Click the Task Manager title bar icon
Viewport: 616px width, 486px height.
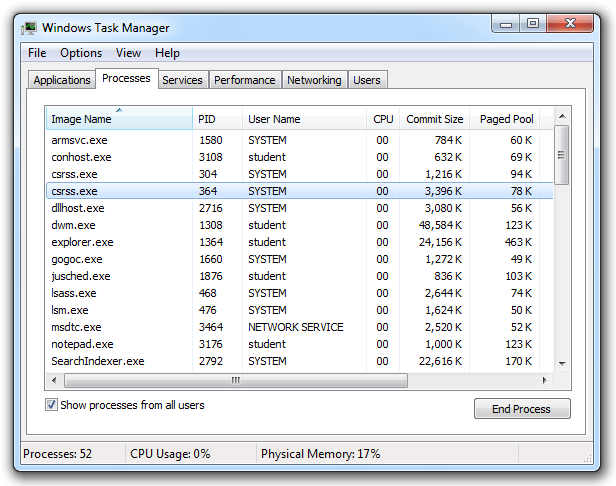coord(29,28)
